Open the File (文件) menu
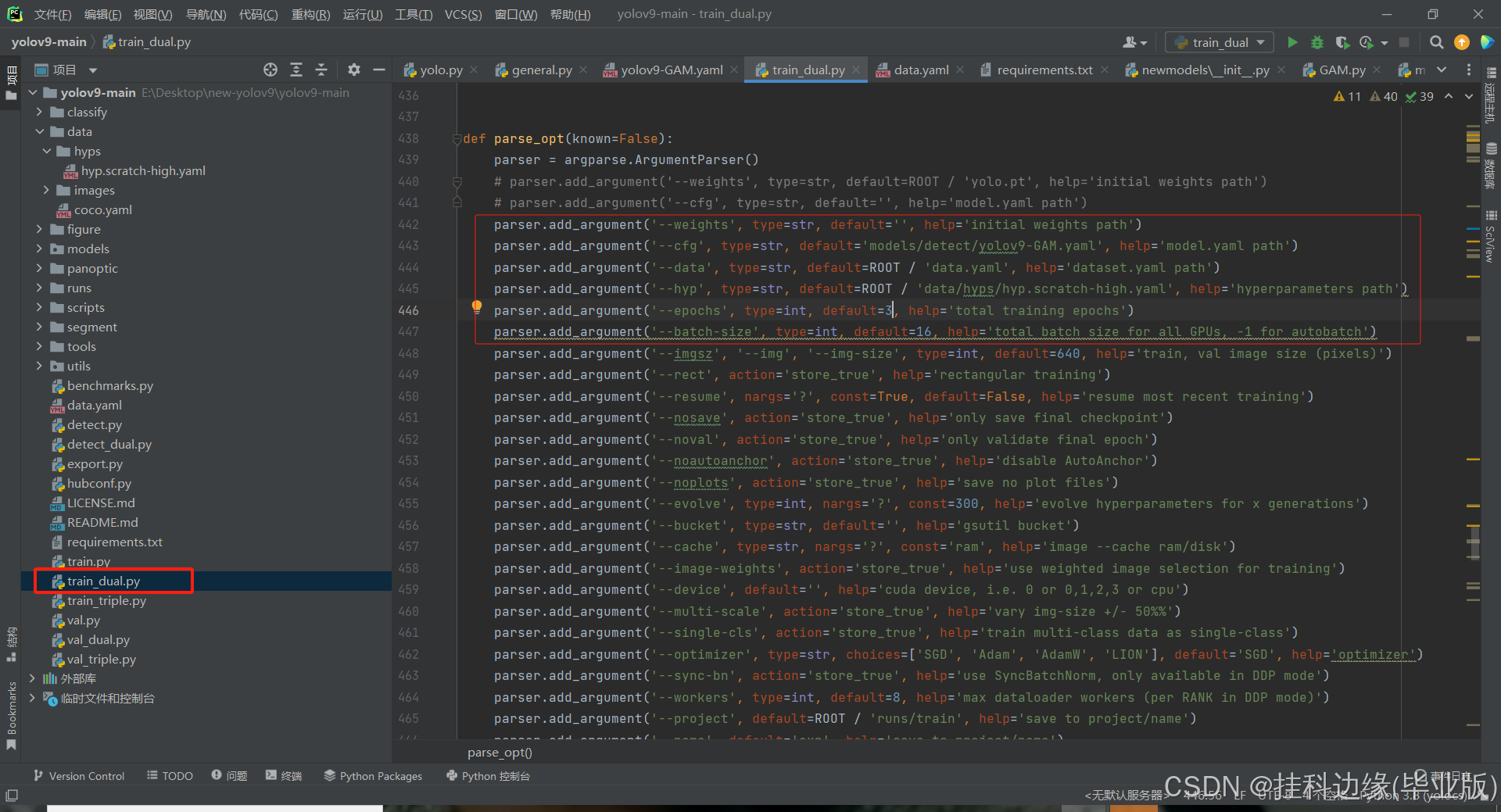 [x=52, y=14]
